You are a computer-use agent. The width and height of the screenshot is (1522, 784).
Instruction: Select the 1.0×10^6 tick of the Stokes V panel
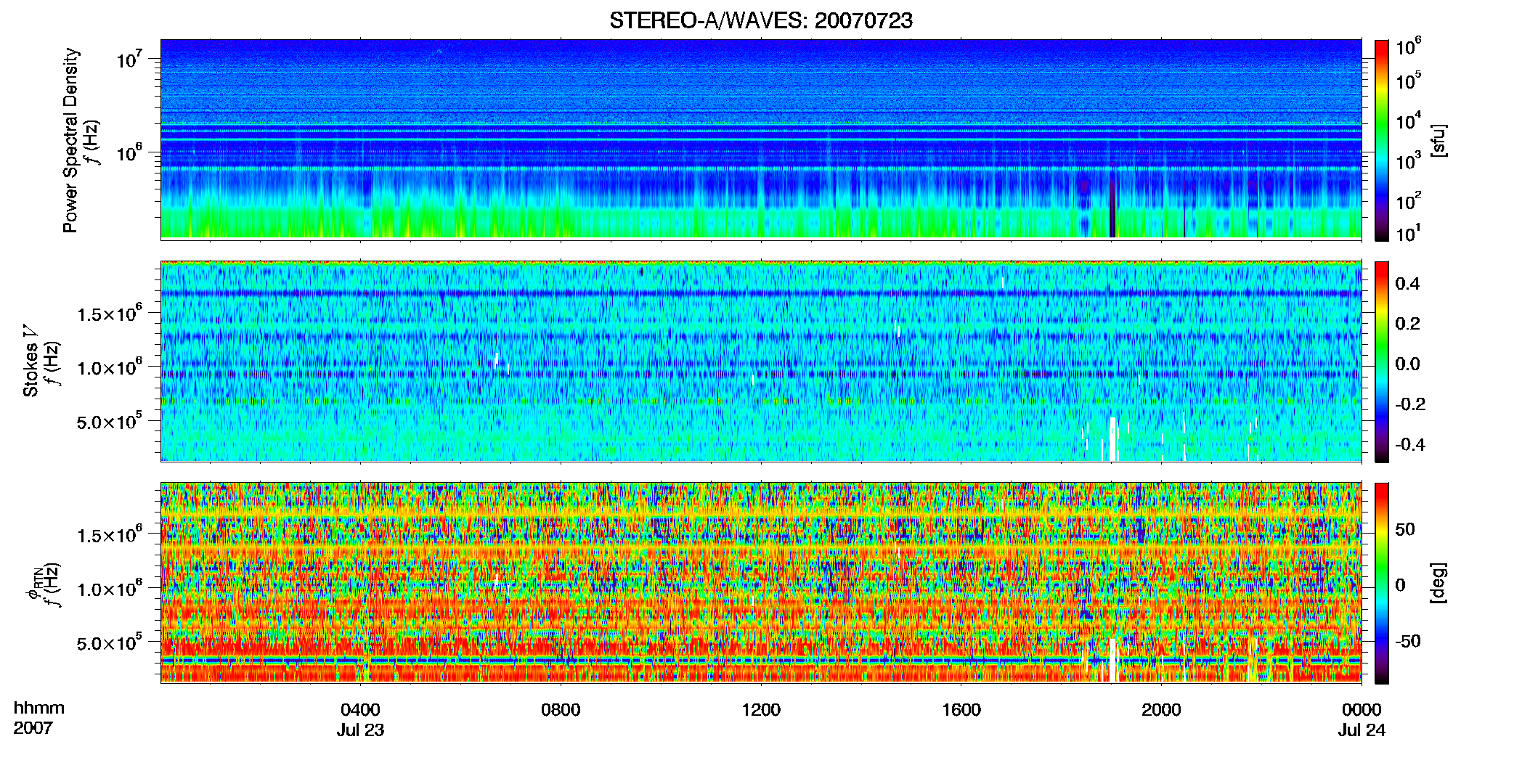[110, 367]
